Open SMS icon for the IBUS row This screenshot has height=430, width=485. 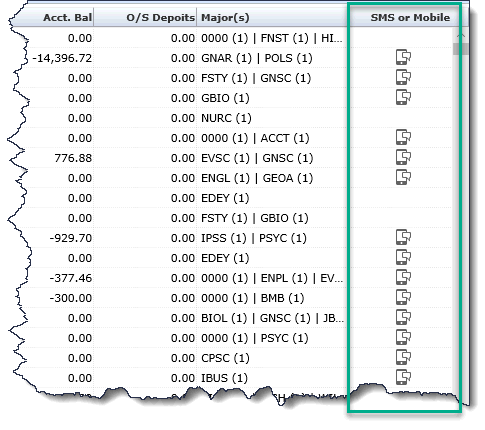(x=403, y=377)
